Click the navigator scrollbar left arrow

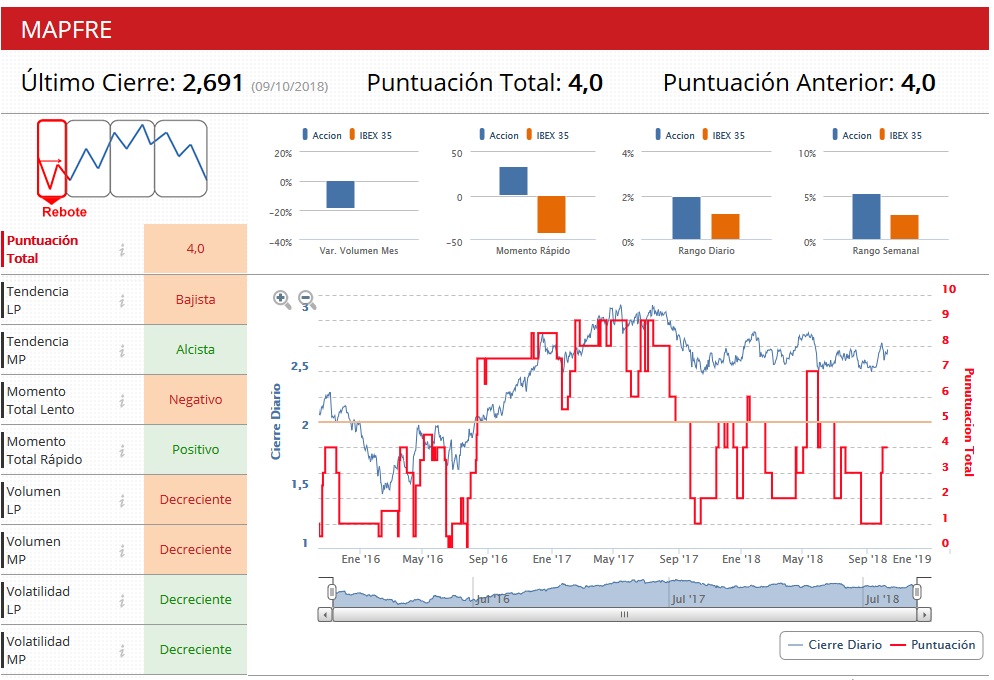tap(325, 614)
